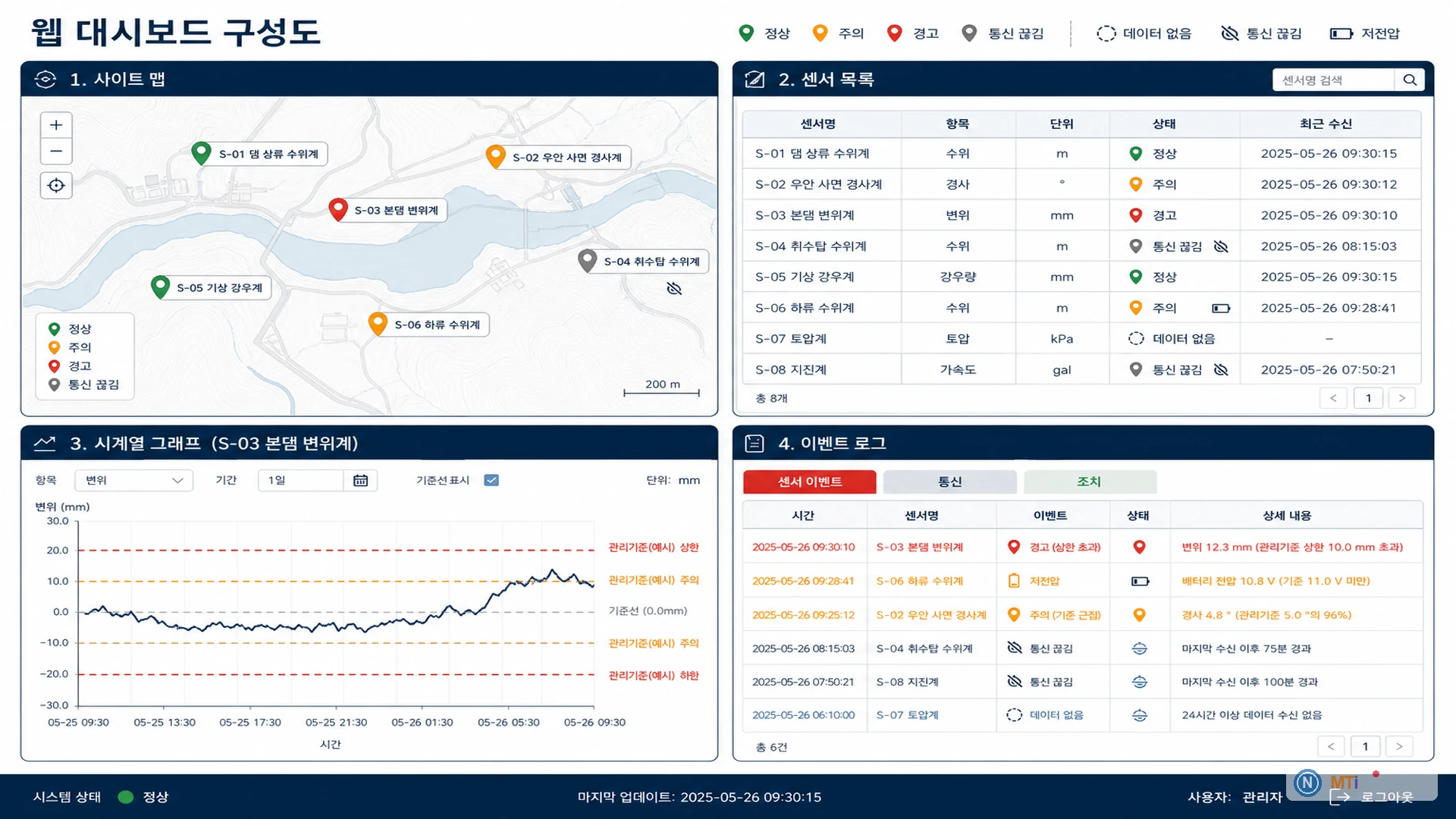Switch to 조치 tab
Screen dimensions: 1456x819
coord(1090,482)
